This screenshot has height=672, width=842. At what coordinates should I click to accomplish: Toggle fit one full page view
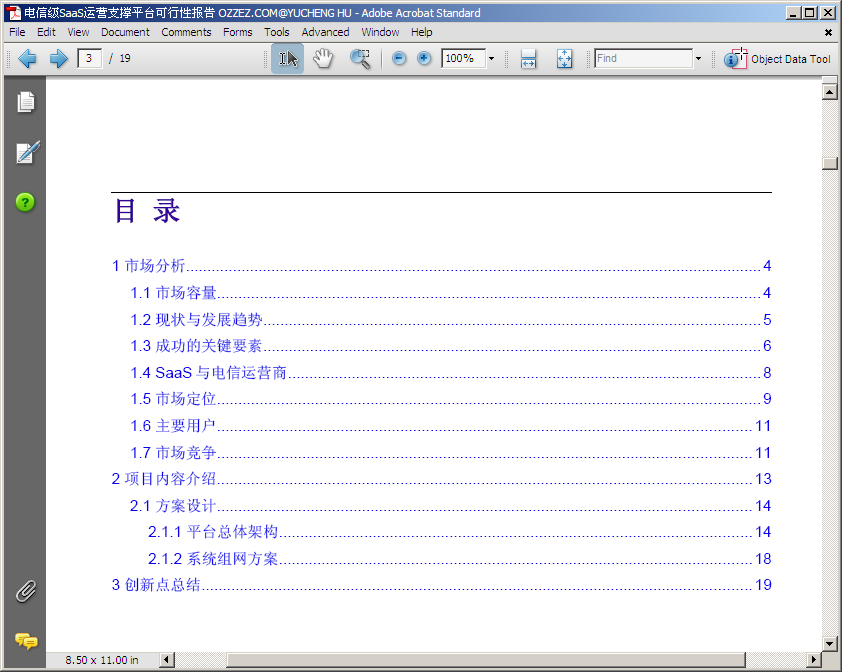pos(564,59)
